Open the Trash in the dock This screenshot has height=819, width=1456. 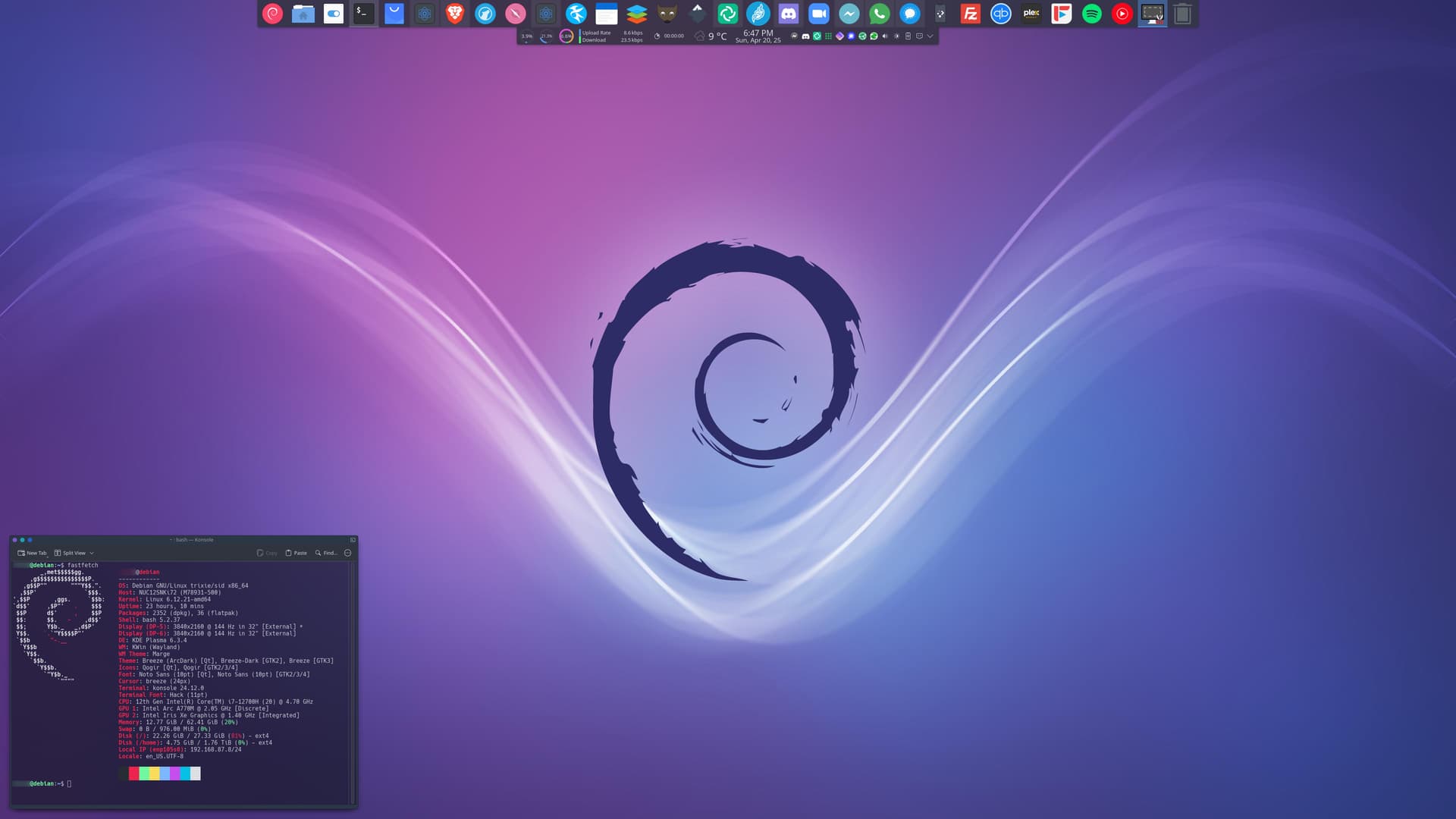(x=1183, y=14)
